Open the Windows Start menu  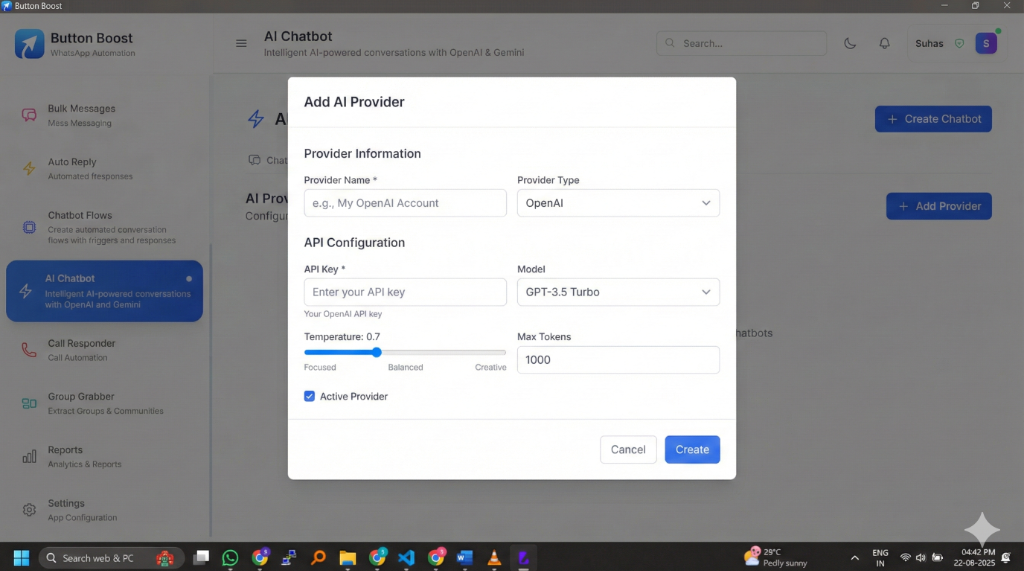tap(21, 558)
